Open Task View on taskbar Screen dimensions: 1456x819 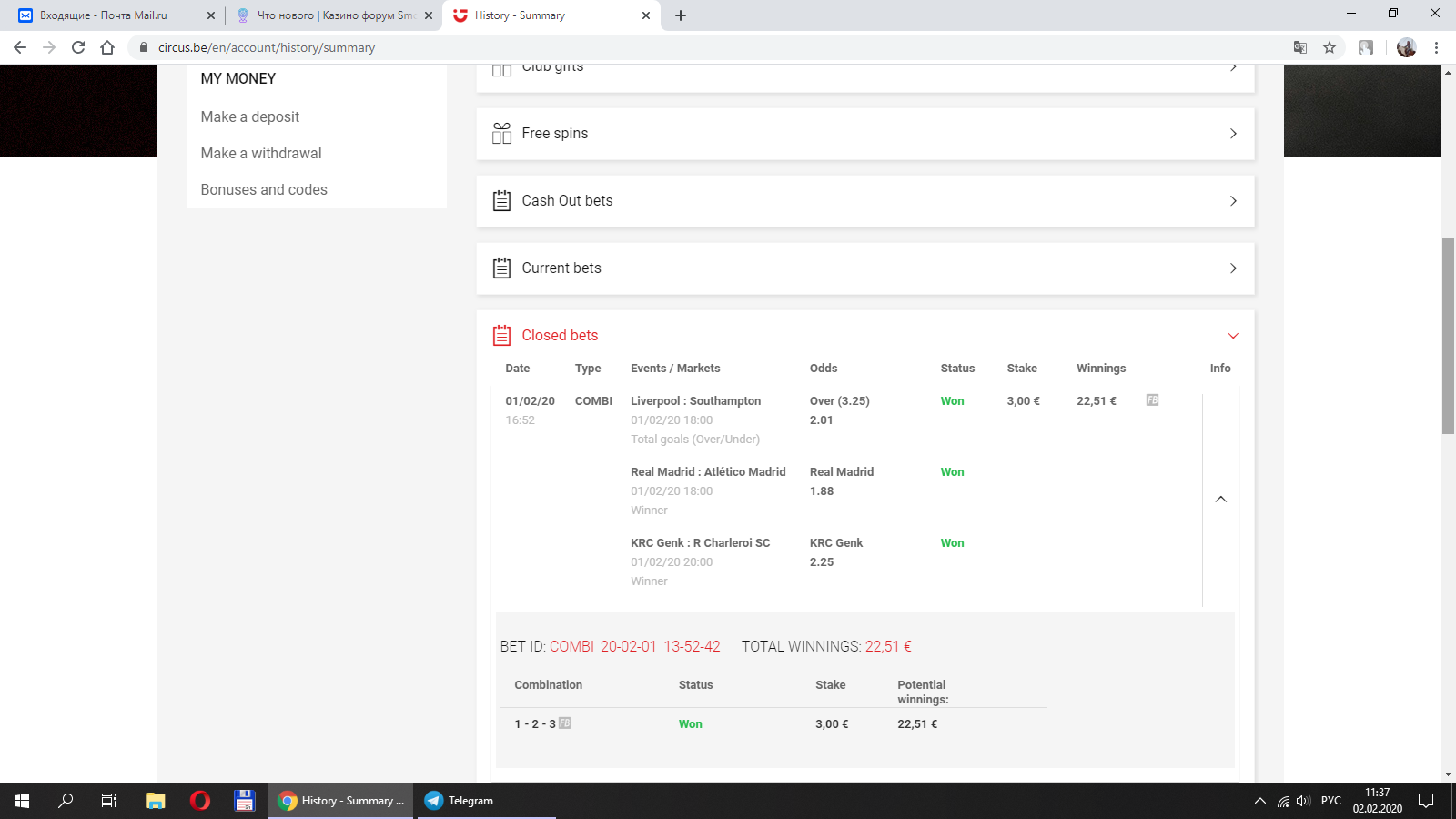pos(109,801)
